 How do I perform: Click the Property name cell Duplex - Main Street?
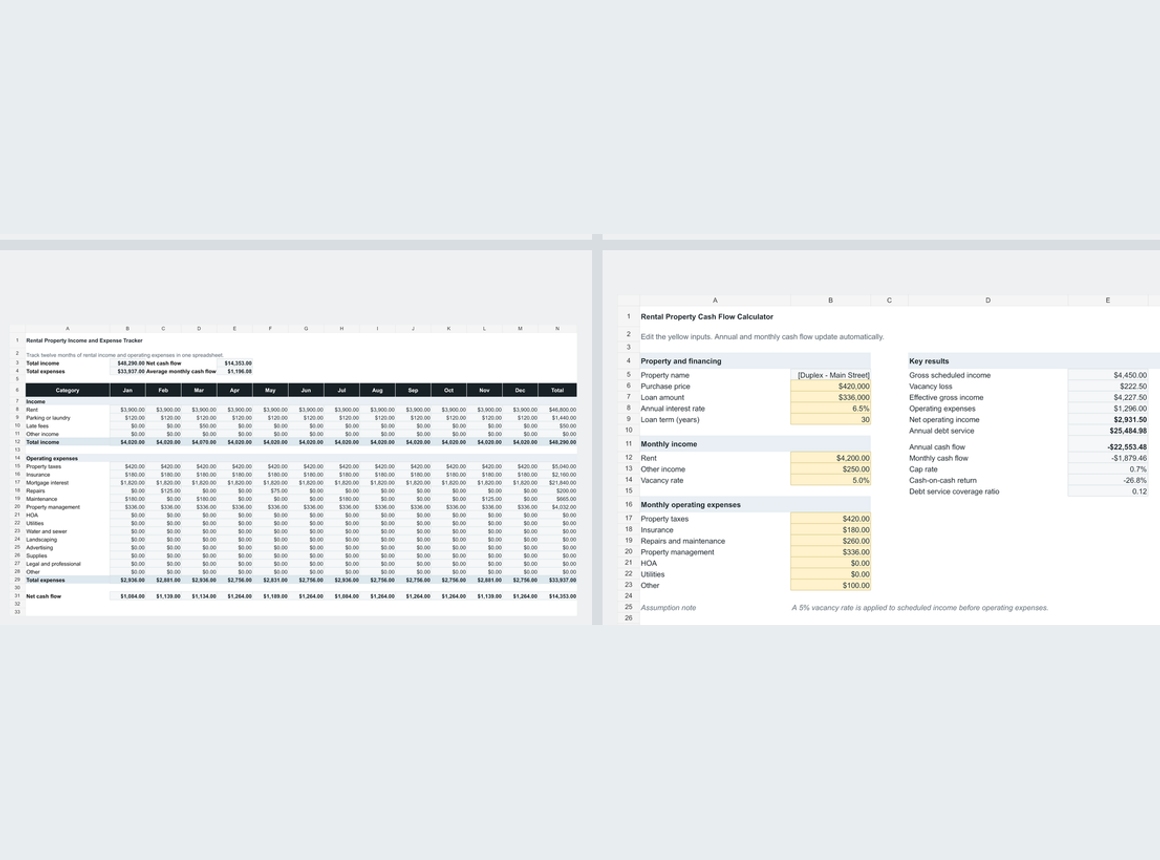(x=830, y=375)
